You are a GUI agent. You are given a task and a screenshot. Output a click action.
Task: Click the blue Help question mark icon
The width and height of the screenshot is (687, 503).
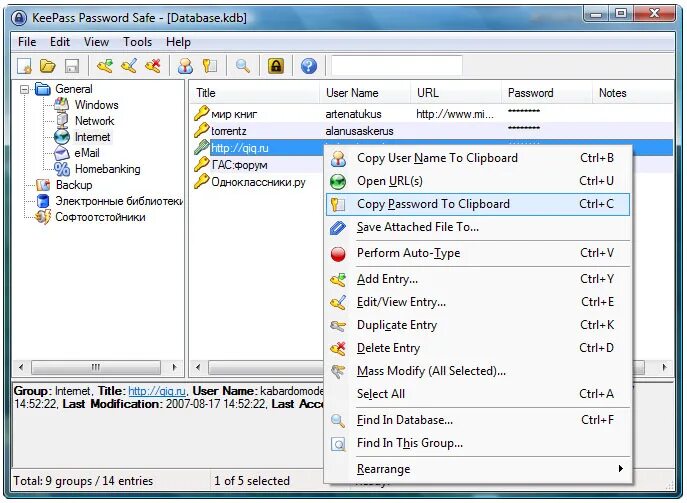point(309,66)
